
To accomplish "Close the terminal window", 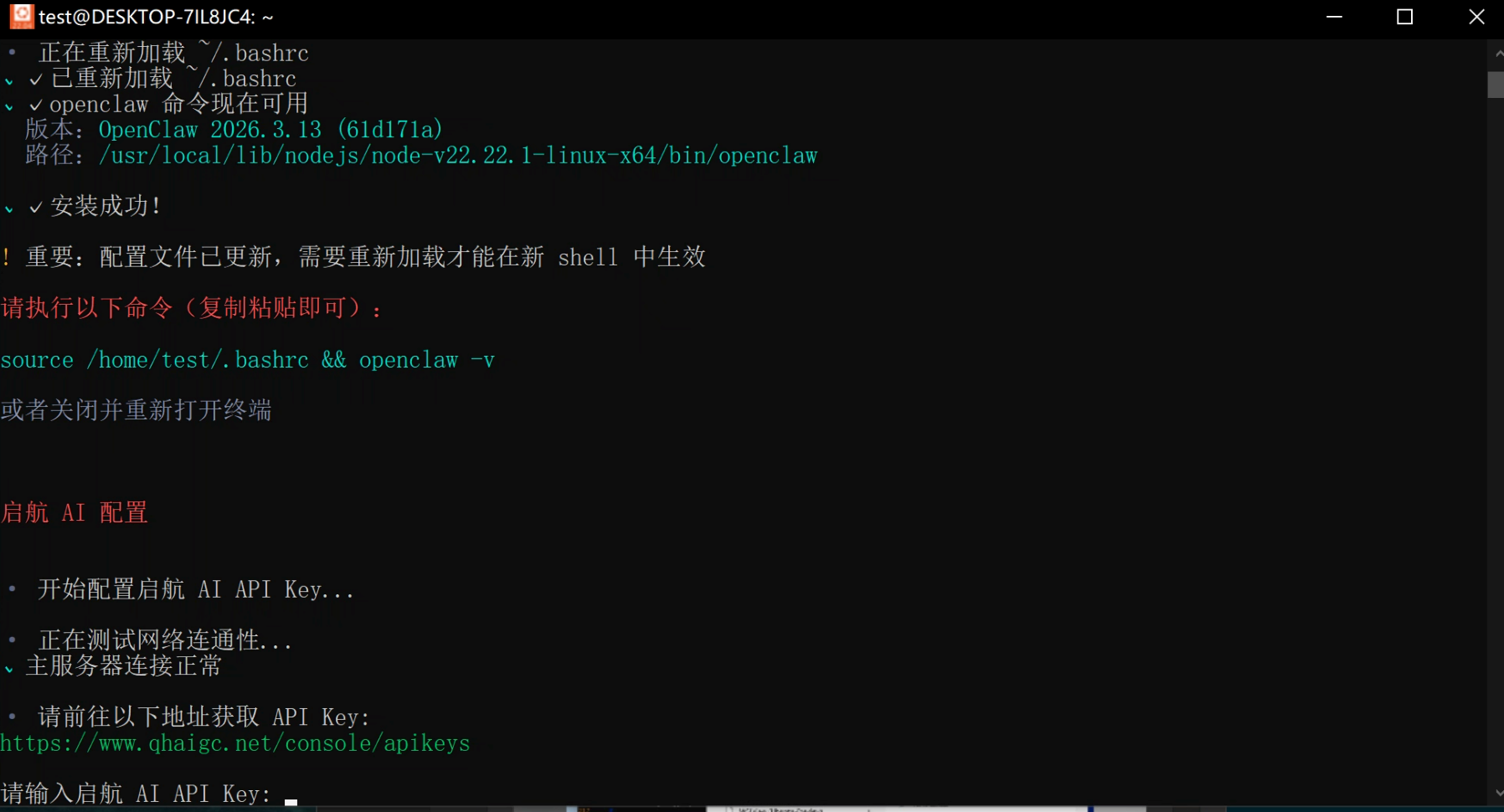I will tap(1476, 17).
